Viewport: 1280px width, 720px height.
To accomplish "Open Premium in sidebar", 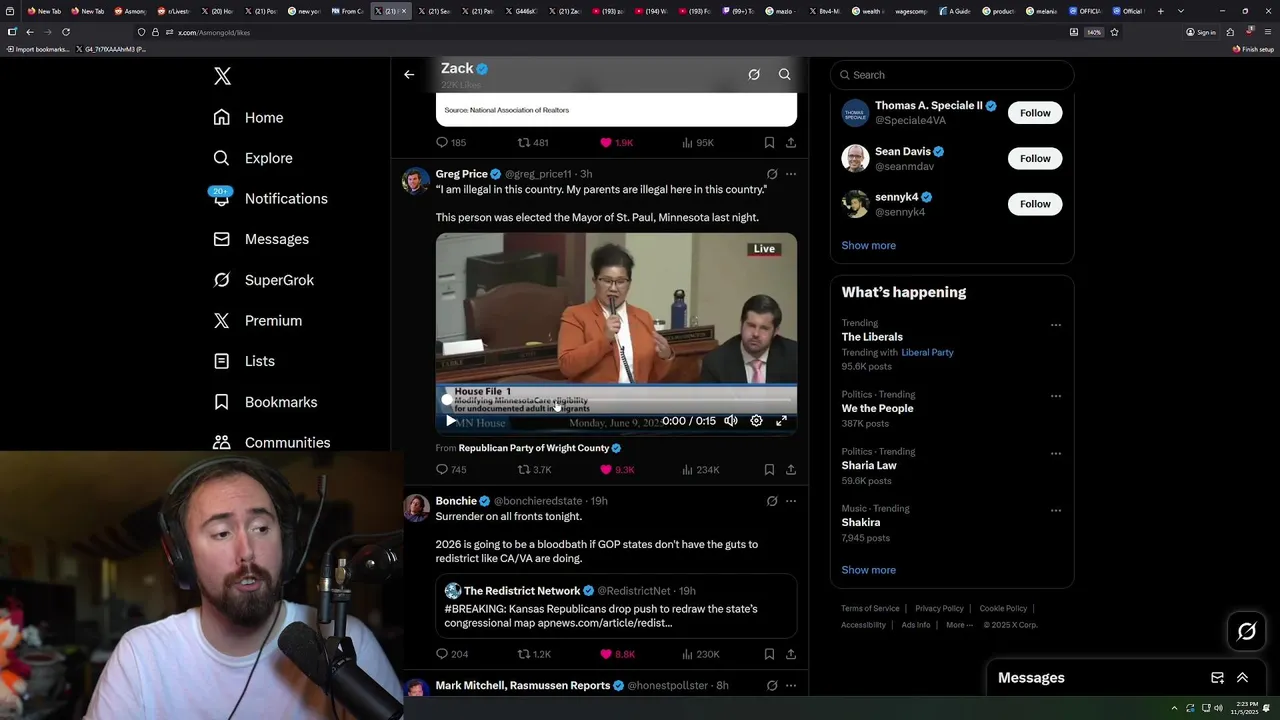I will click(x=258, y=320).
